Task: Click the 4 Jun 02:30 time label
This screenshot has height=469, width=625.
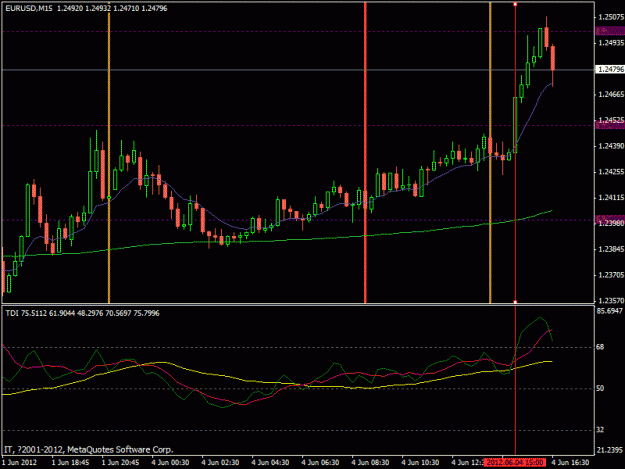Action: pos(220,463)
